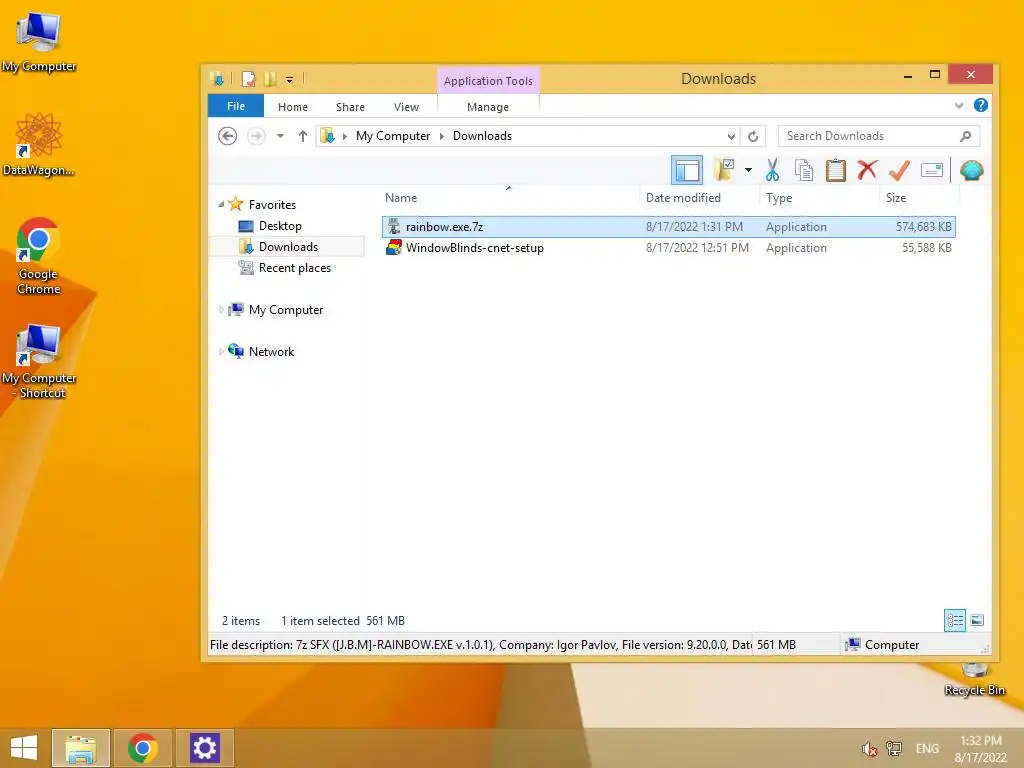Click the red X Delete icon

[x=867, y=170]
